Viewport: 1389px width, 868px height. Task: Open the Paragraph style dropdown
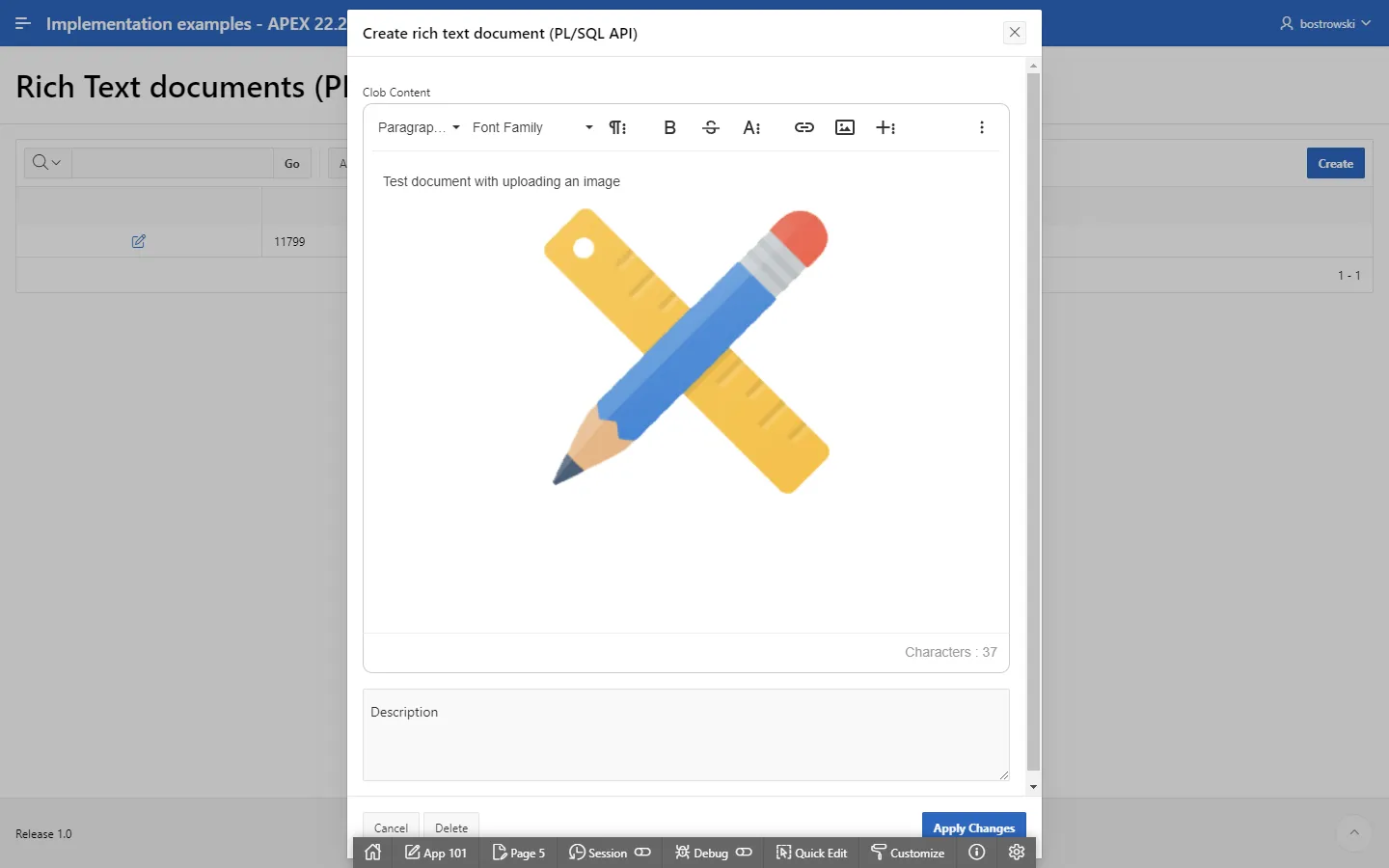pos(419,127)
